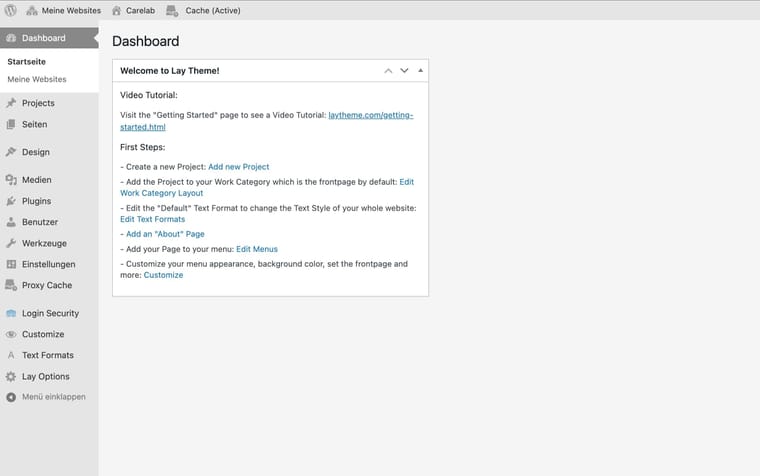Move the welcome widget down
The height and width of the screenshot is (476, 760).
(x=404, y=71)
